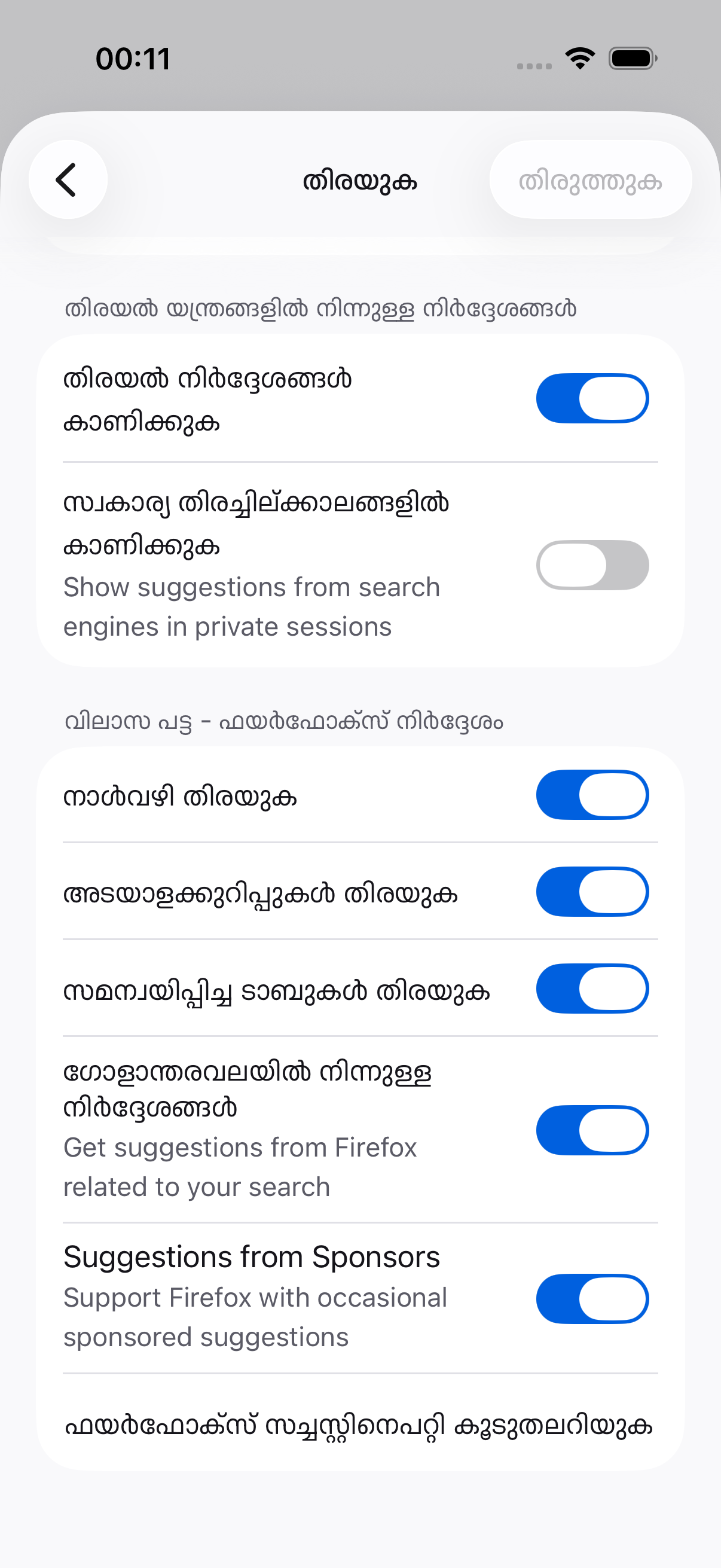Disable തിരയൽ നിർദ്ദേശങ്ങൾ കാണിക്കുക toggle
The image size is (721, 1568).
(592, 398)
